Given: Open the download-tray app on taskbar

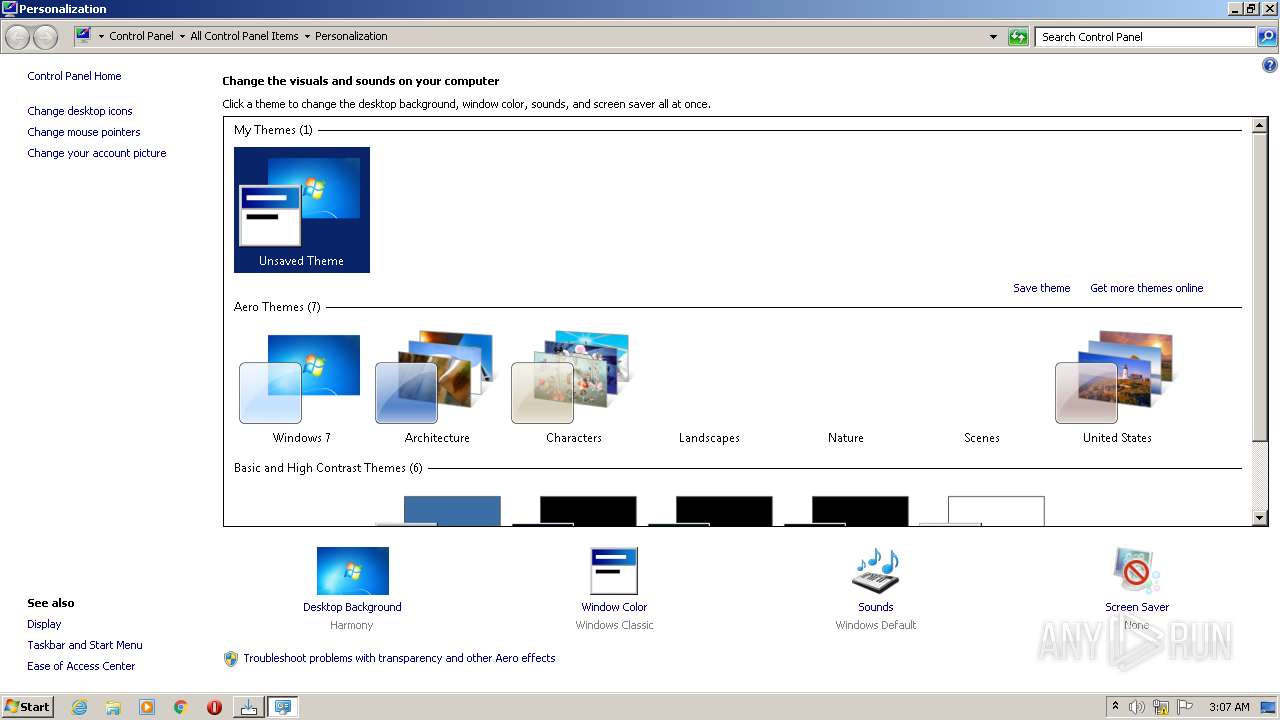Looking at the screenshot, I should [x=248, y=707].
